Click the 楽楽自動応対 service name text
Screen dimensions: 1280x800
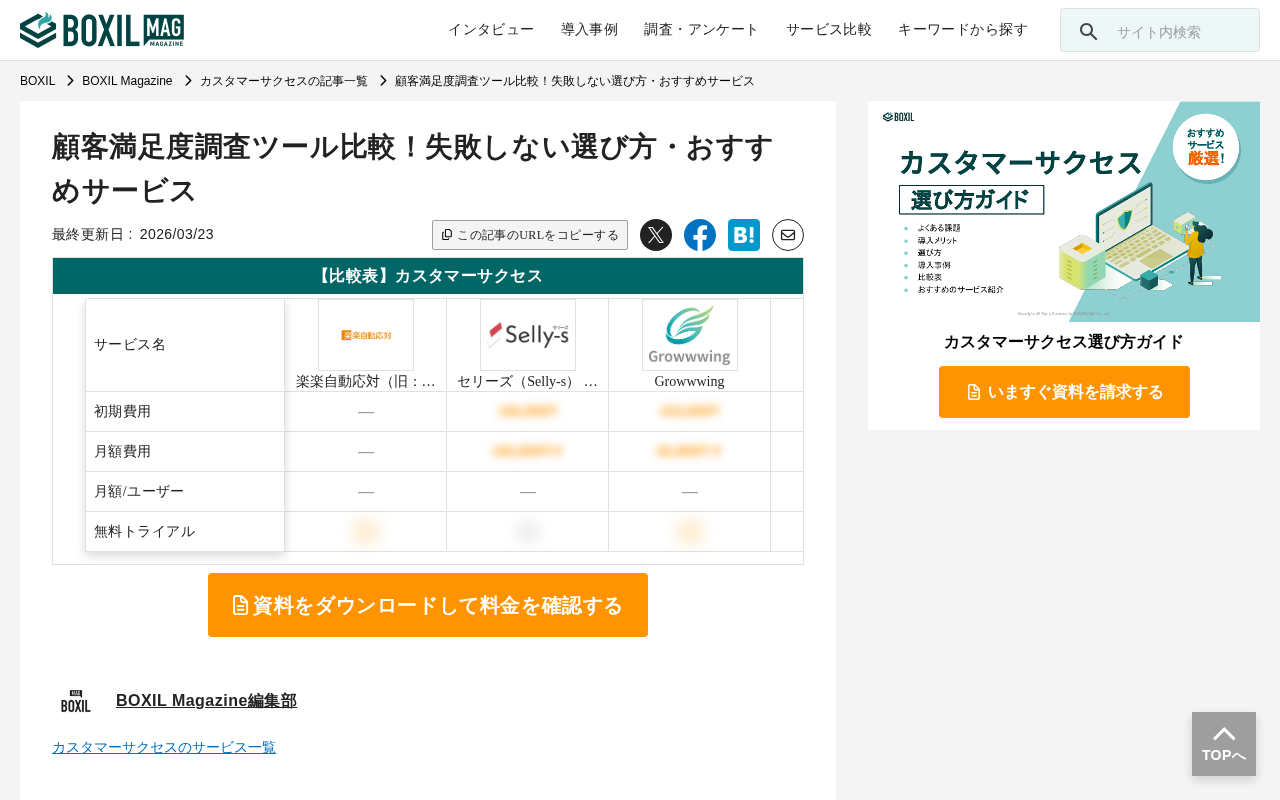coord(366,381)
